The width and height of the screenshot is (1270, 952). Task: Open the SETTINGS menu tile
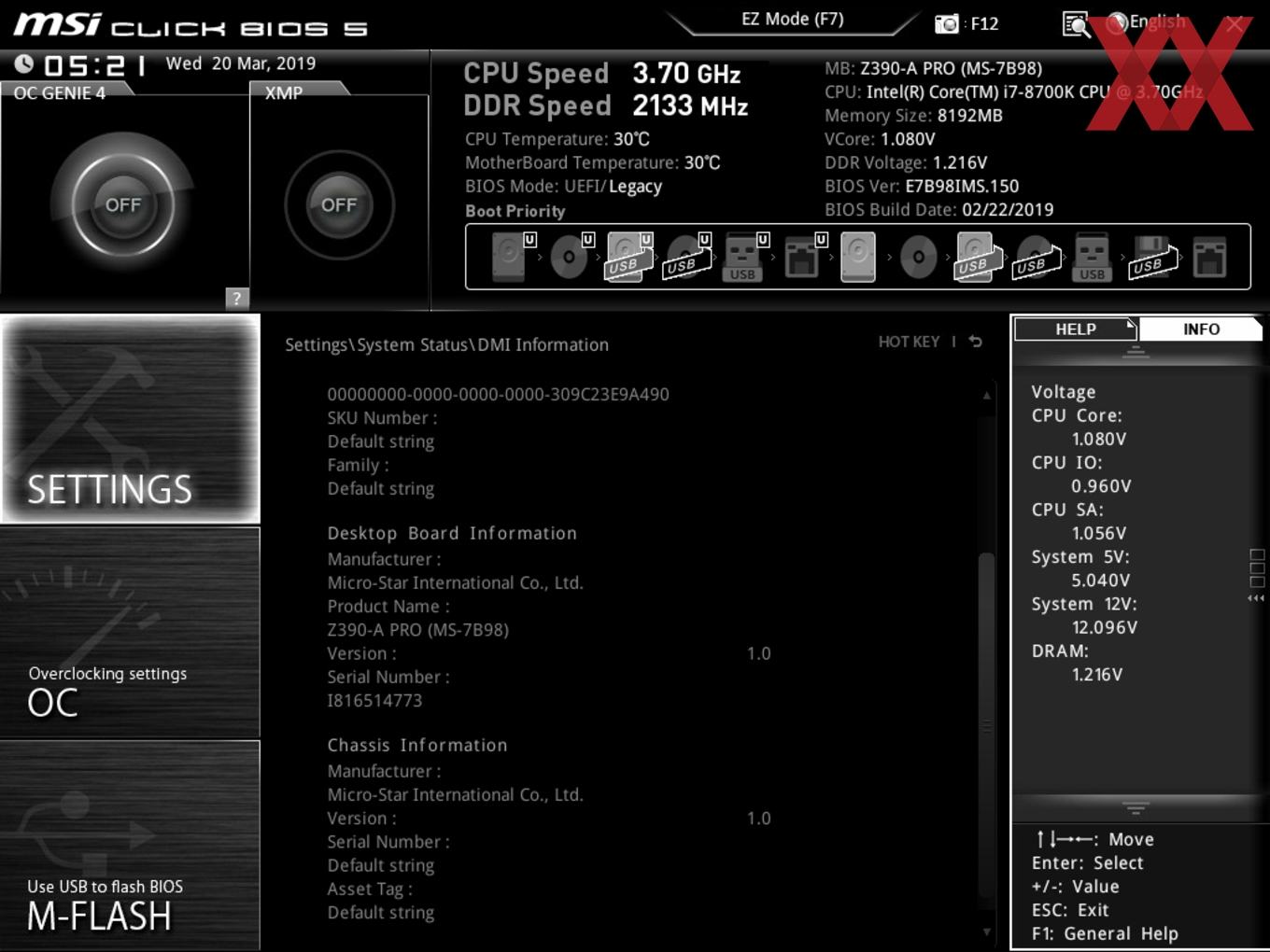131,419
